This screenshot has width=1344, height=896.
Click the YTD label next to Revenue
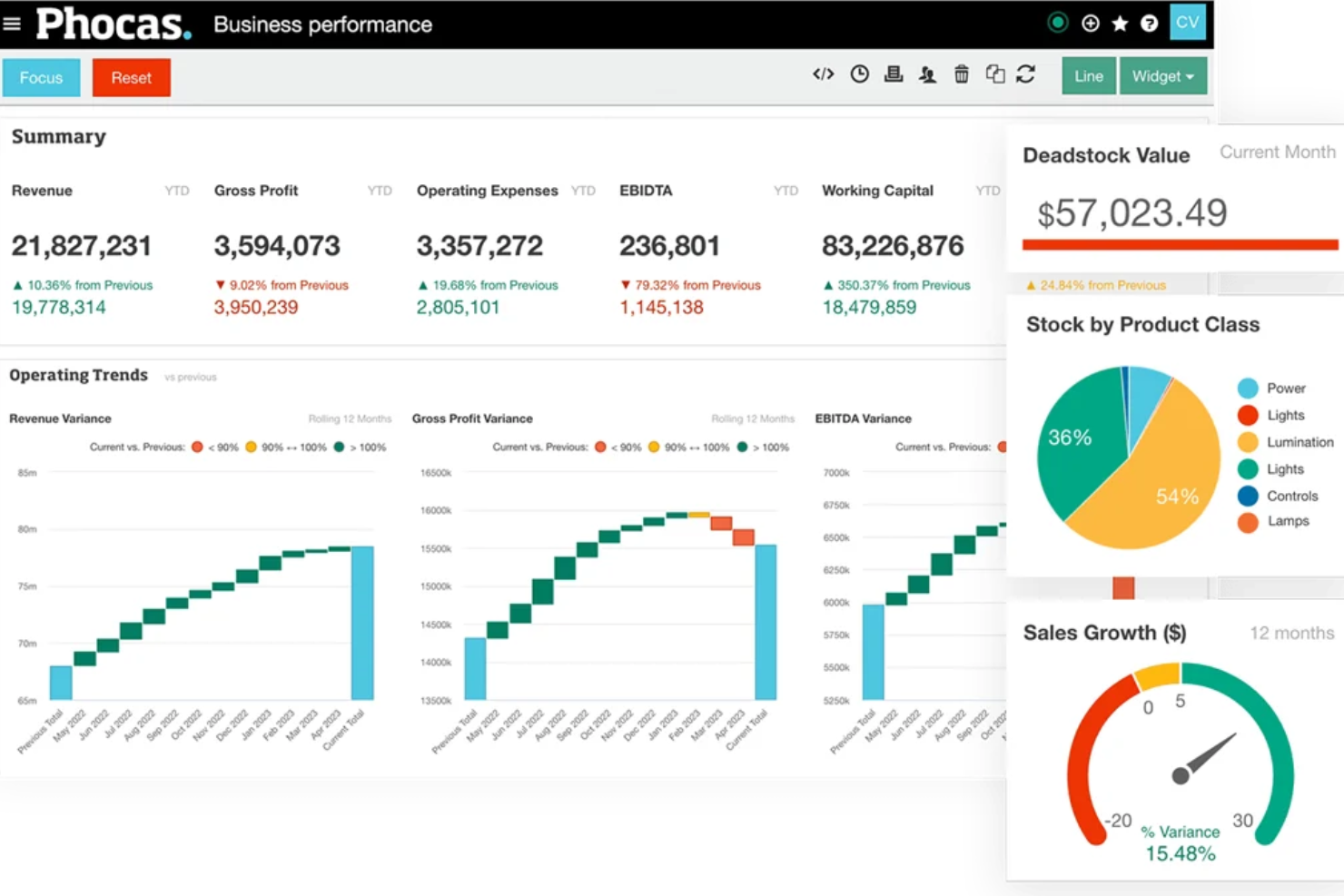(176, 191)
